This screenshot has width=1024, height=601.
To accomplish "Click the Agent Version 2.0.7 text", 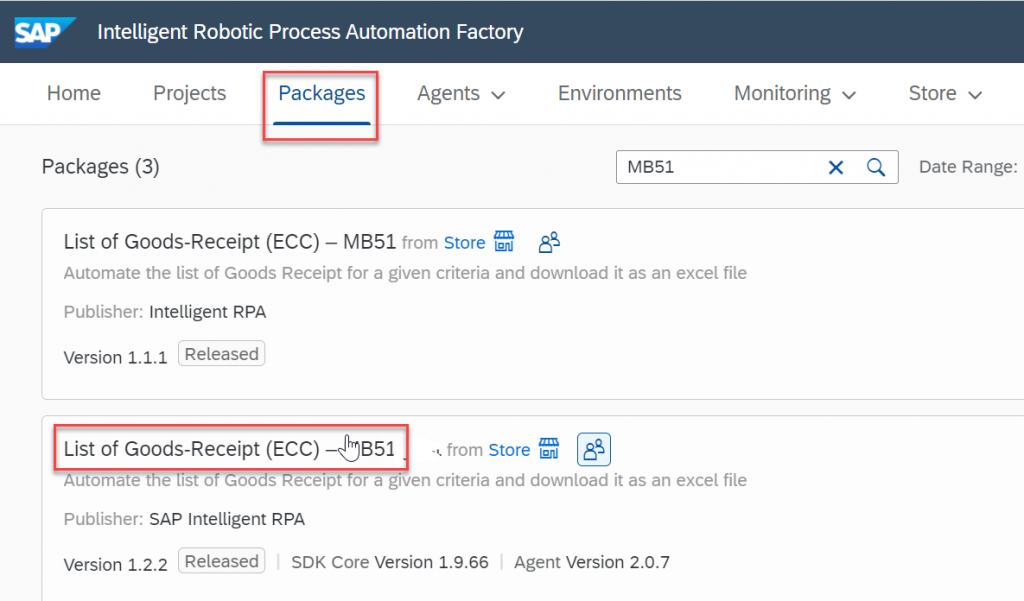I will tap(592, 562).
